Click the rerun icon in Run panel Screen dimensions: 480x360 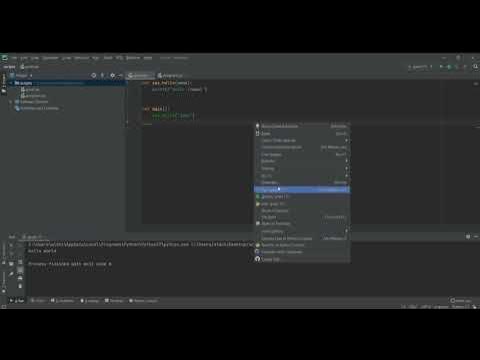click(x=11, y=245)
